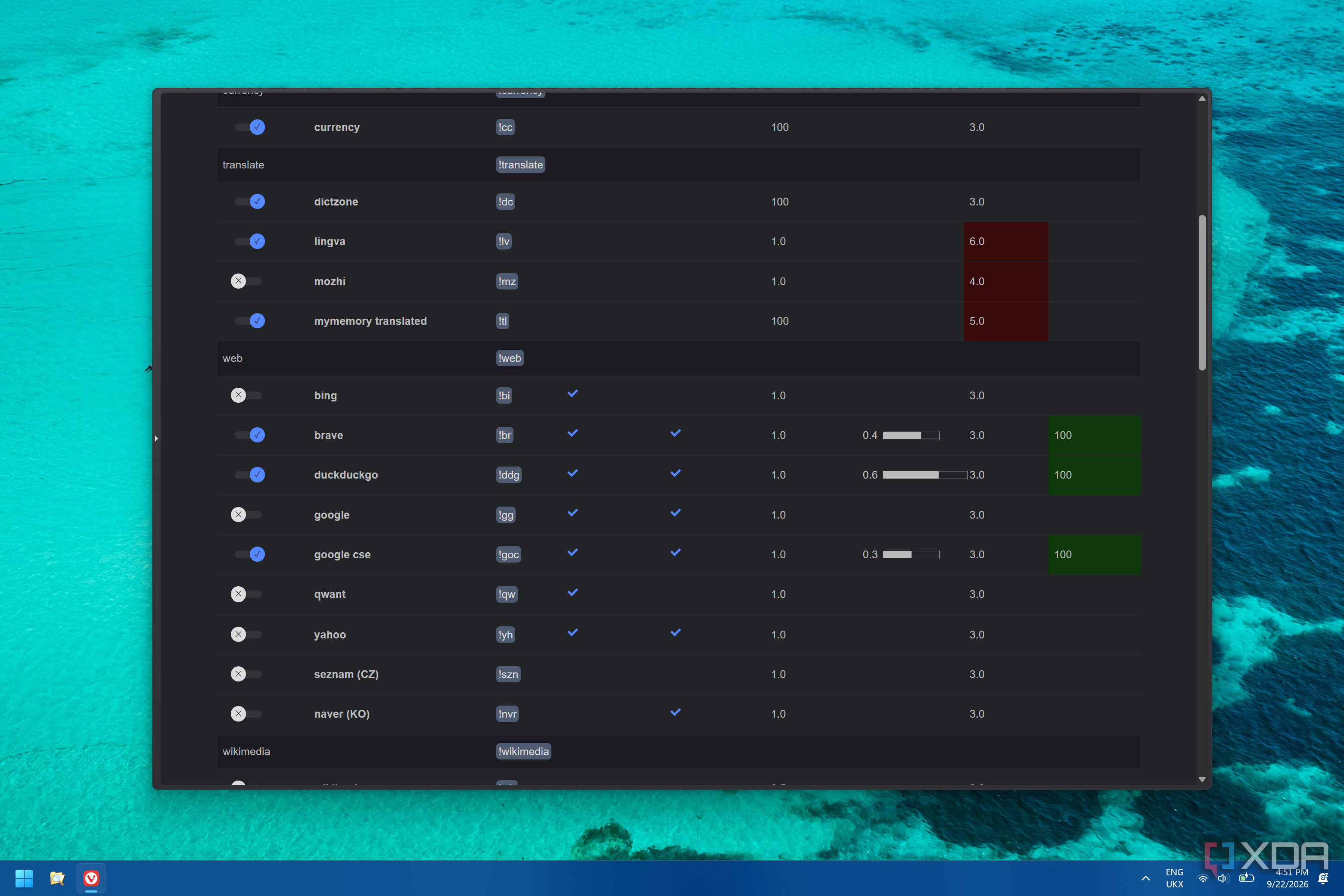1344x896 pixels.
Task: Show hidden system tray icons
Action: click(x=1146, y=878)
